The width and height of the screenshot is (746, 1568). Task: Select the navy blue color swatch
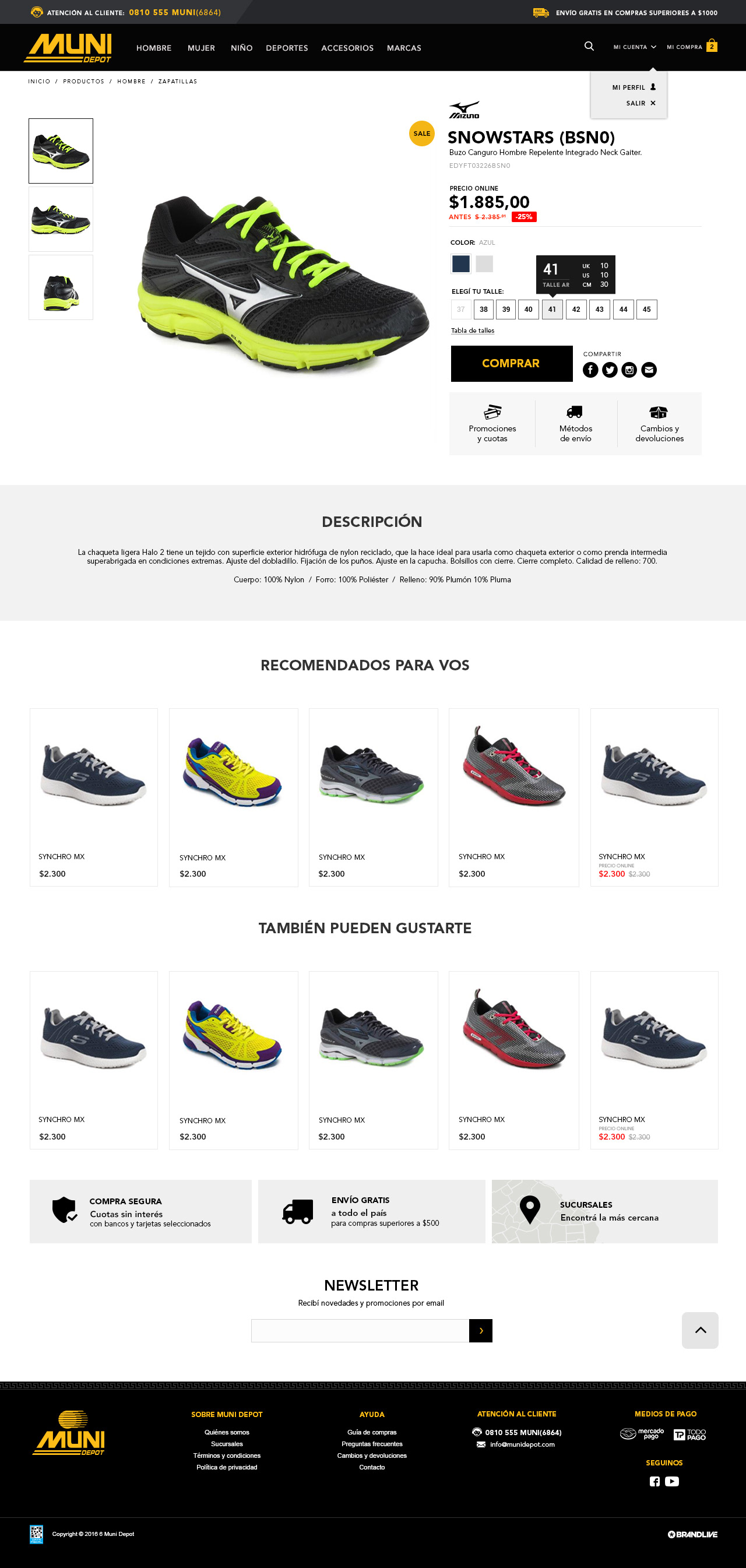point(460,263)
